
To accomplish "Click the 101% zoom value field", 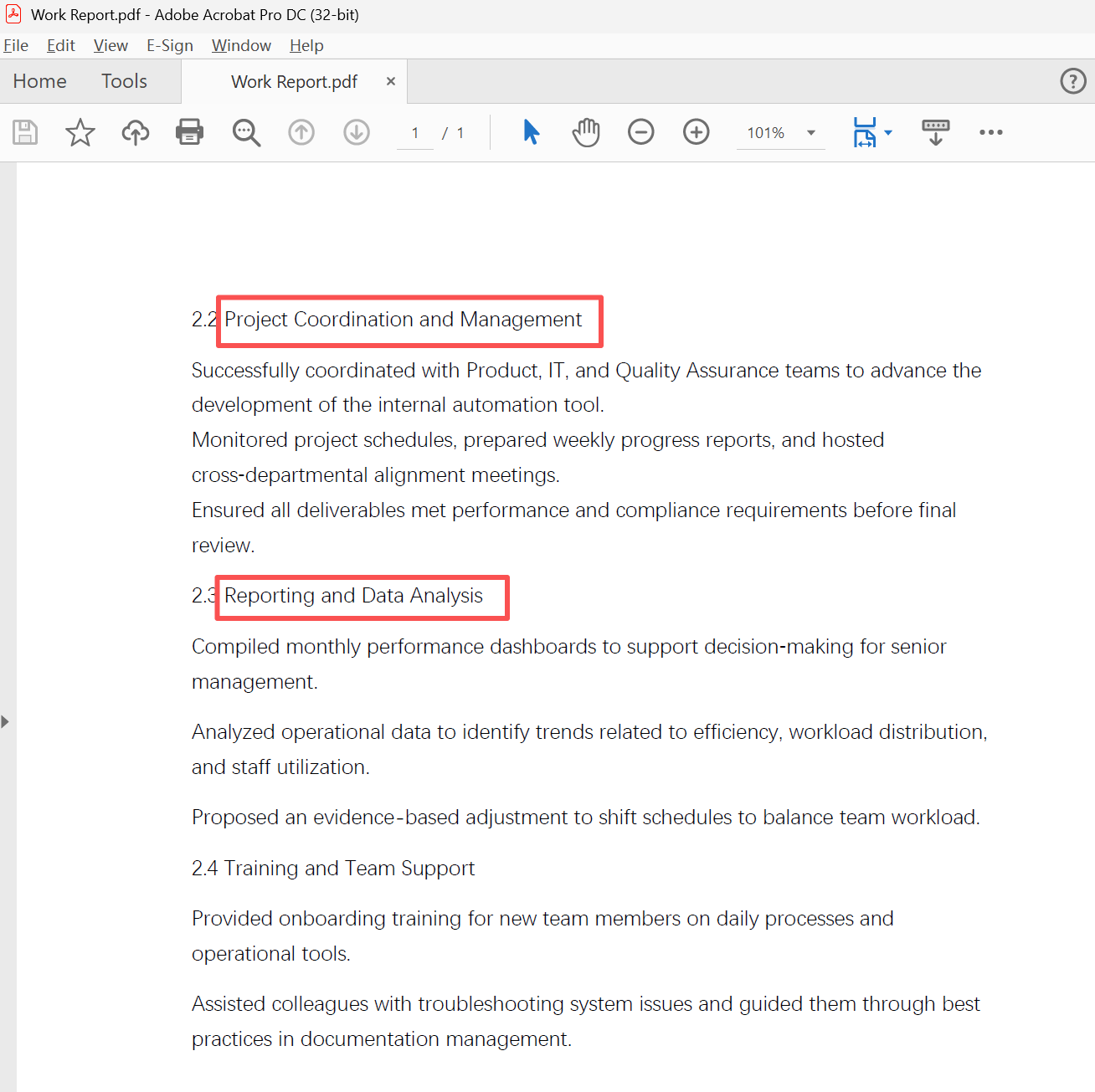I will (x=766, y=133).
